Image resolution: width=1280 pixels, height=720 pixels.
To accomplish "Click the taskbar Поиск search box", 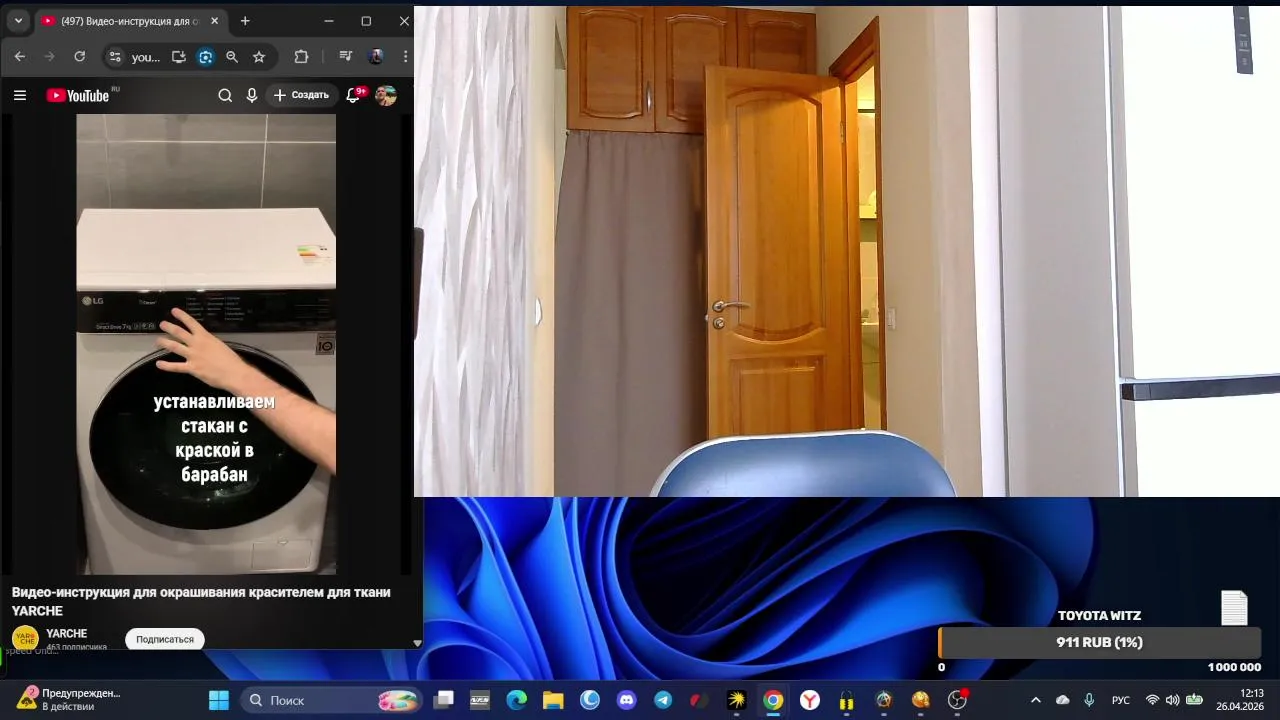I will [x=332, y=700].
